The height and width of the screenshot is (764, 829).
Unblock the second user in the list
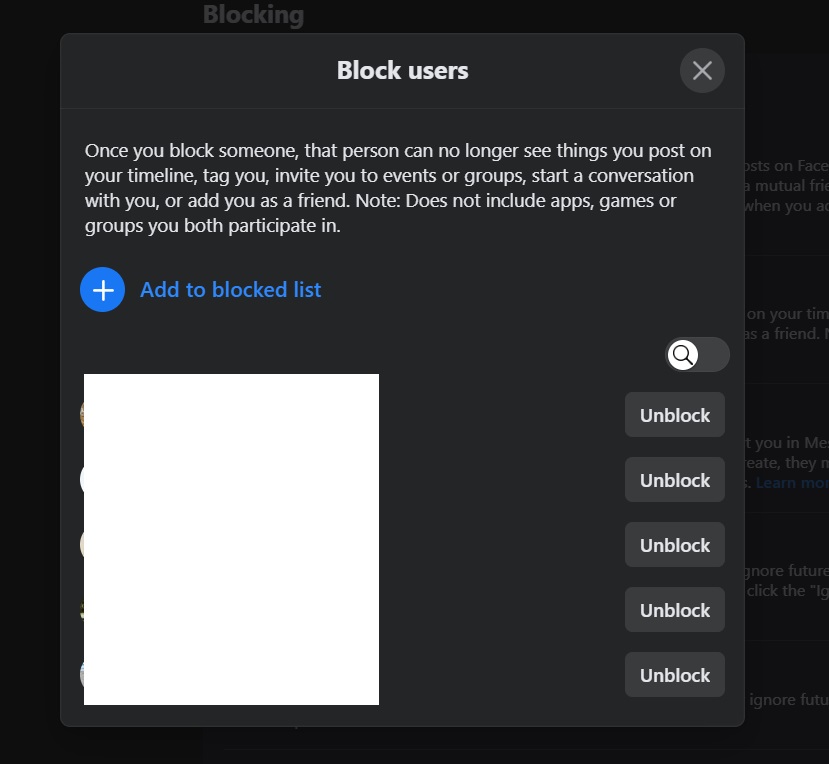[x=674, y=479]
